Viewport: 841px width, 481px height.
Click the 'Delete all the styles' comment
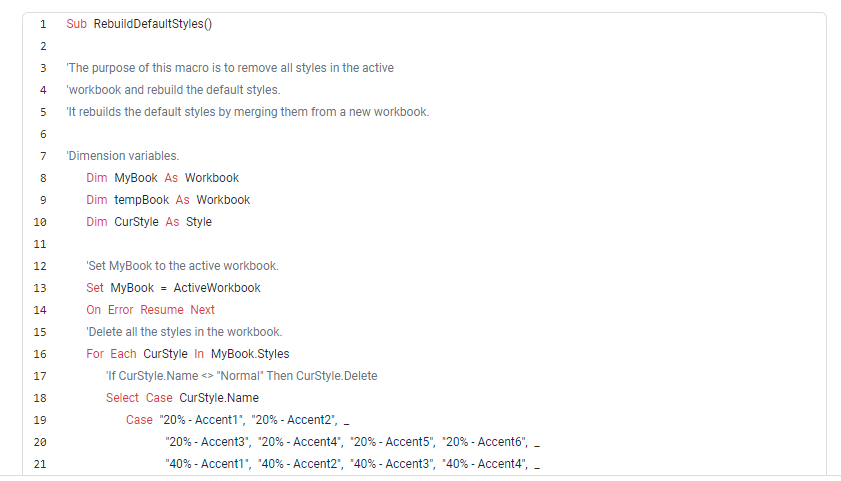click(x=184, y=332)
